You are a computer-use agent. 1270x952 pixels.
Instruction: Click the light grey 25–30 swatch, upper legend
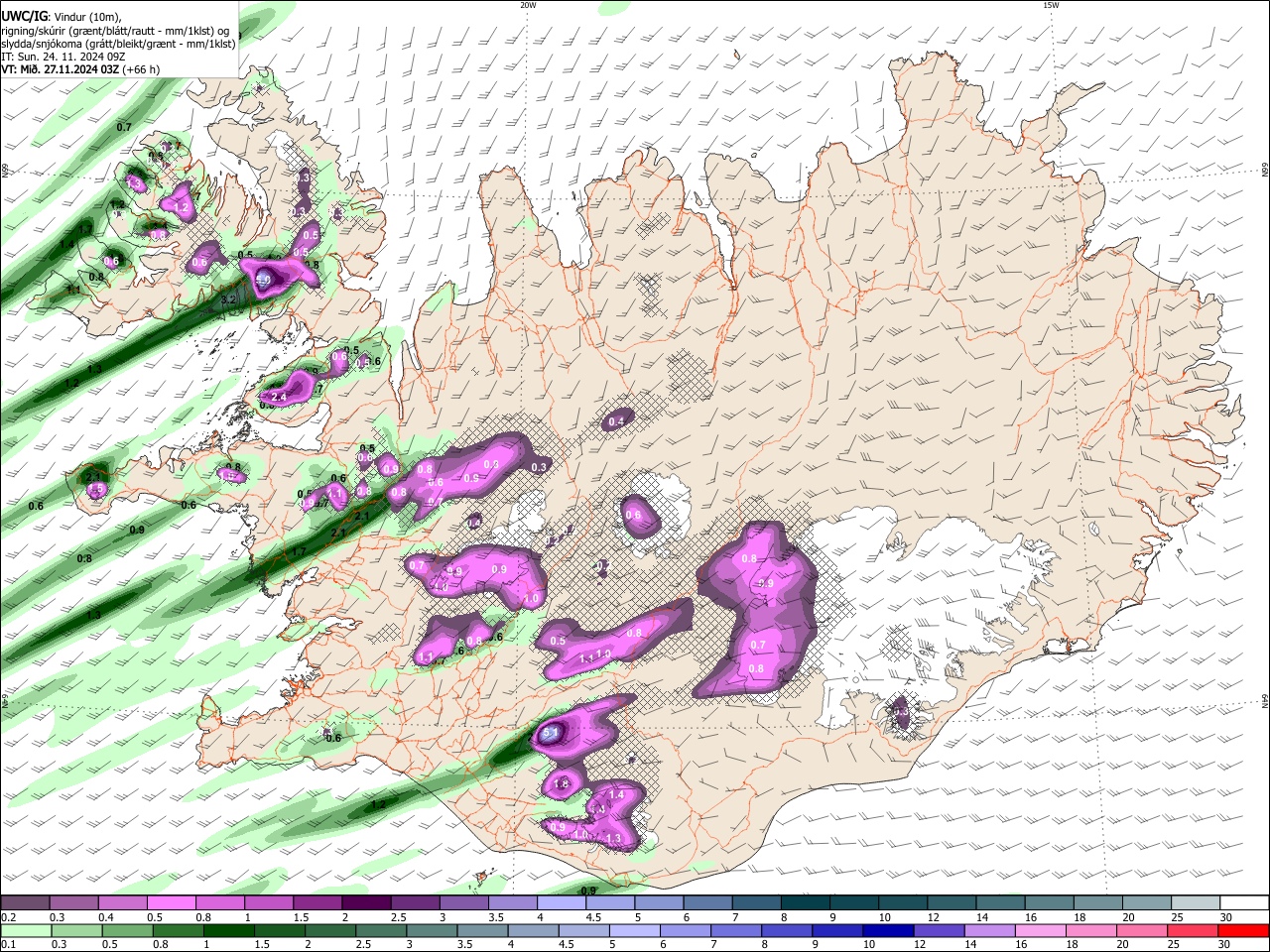pos(1196,902)
